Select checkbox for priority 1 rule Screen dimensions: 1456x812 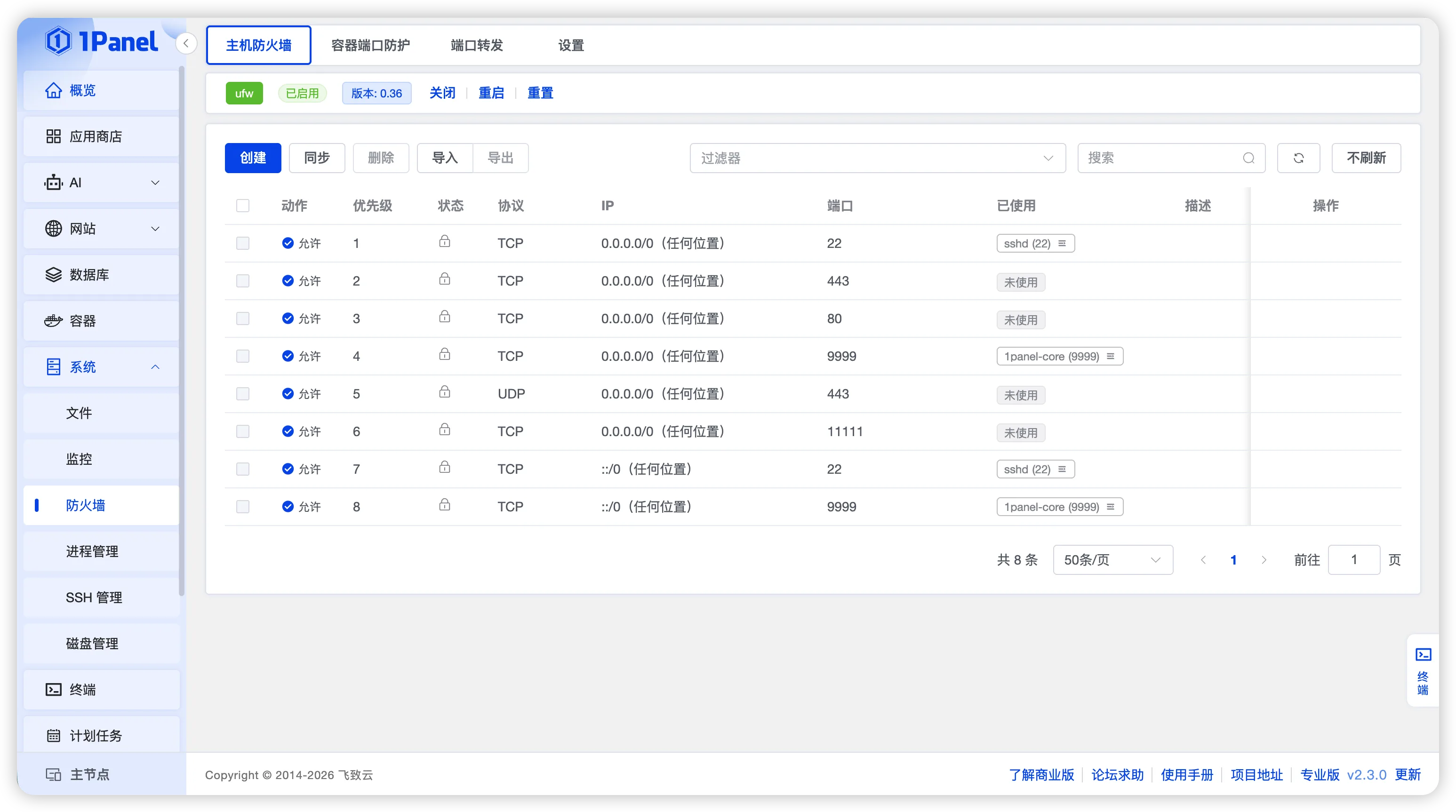click(x=242, y=244)
